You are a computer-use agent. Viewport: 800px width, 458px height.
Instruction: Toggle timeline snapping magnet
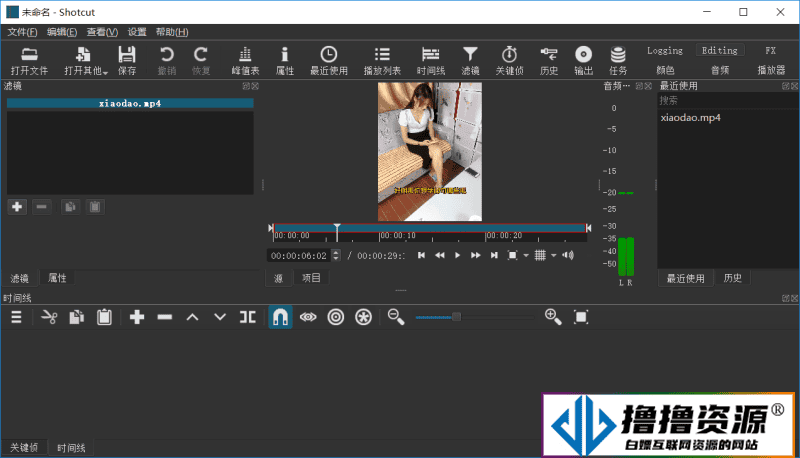[x=280, y=317]
